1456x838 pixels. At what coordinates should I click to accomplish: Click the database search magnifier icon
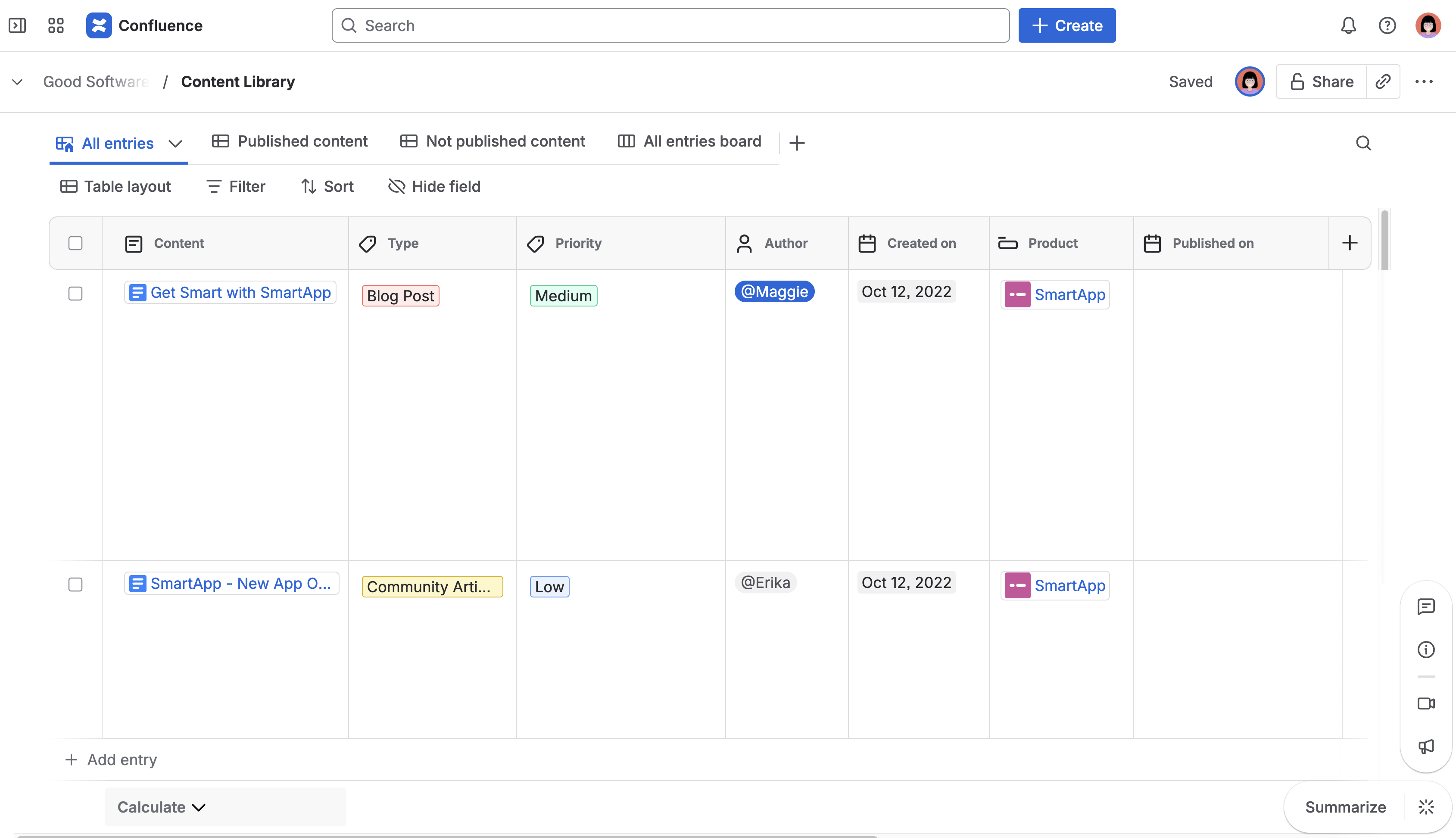[x=1363, y=143]
